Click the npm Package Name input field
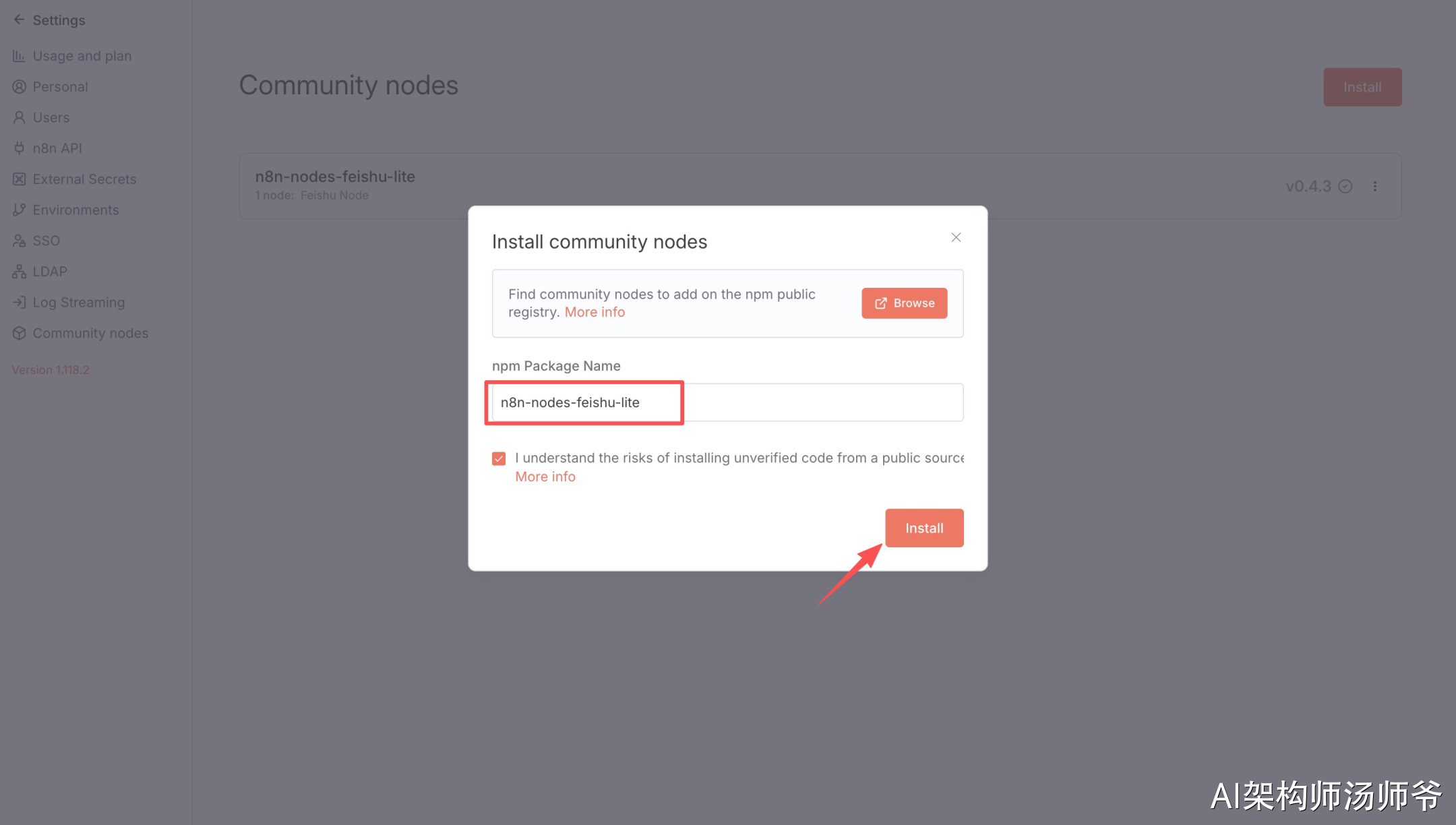The width and height of the screenshot is (1456, 825). 727,402
